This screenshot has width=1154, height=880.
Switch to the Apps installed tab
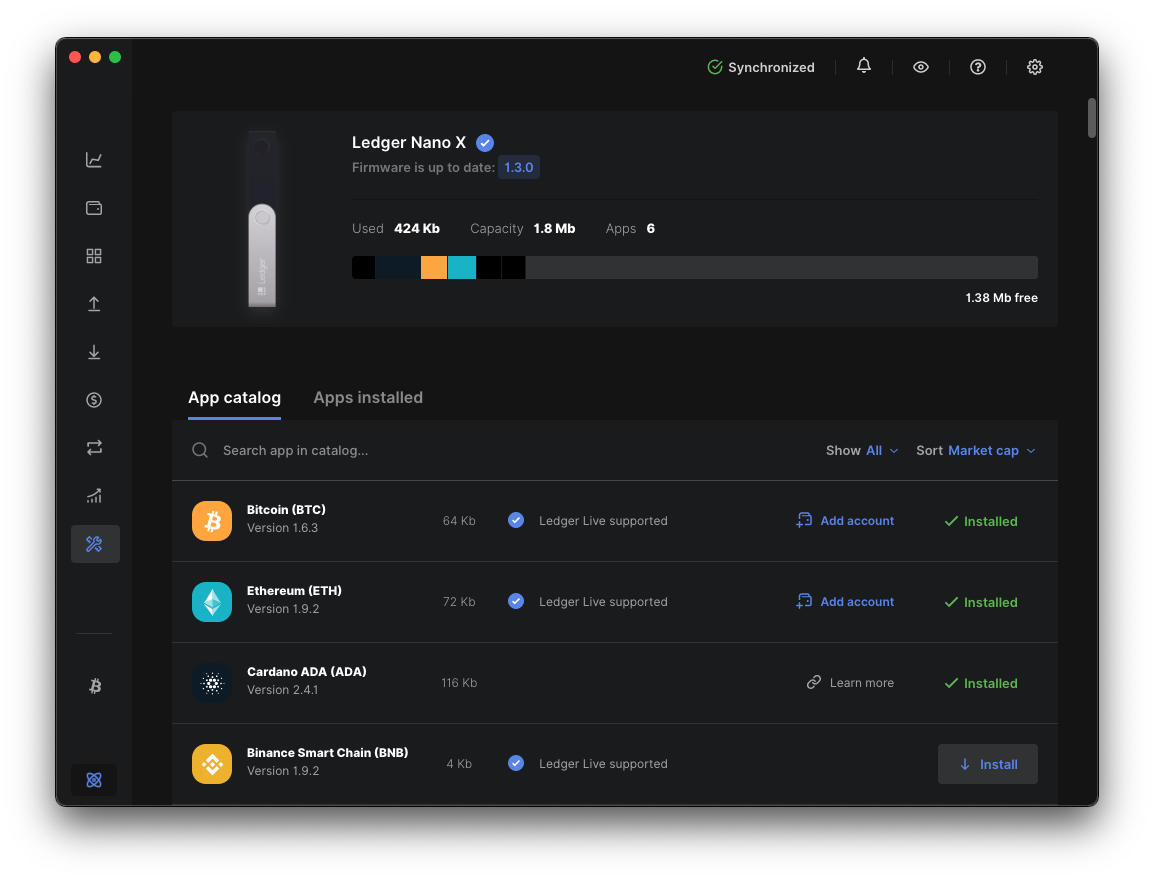pyautogui.click(x=368, y=398)
